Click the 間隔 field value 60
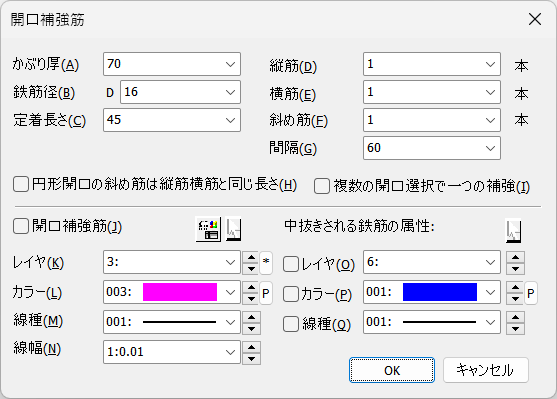The image size is (557, 399). tap(374, 148)
